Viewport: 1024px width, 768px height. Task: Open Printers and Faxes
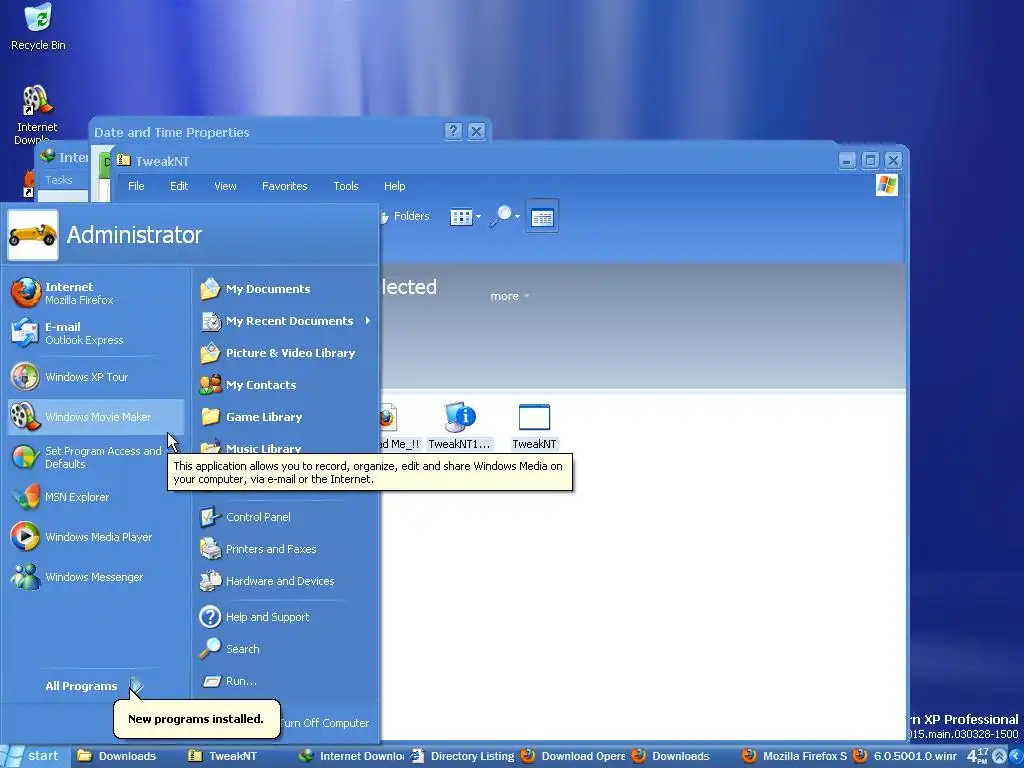pos(285,549)
